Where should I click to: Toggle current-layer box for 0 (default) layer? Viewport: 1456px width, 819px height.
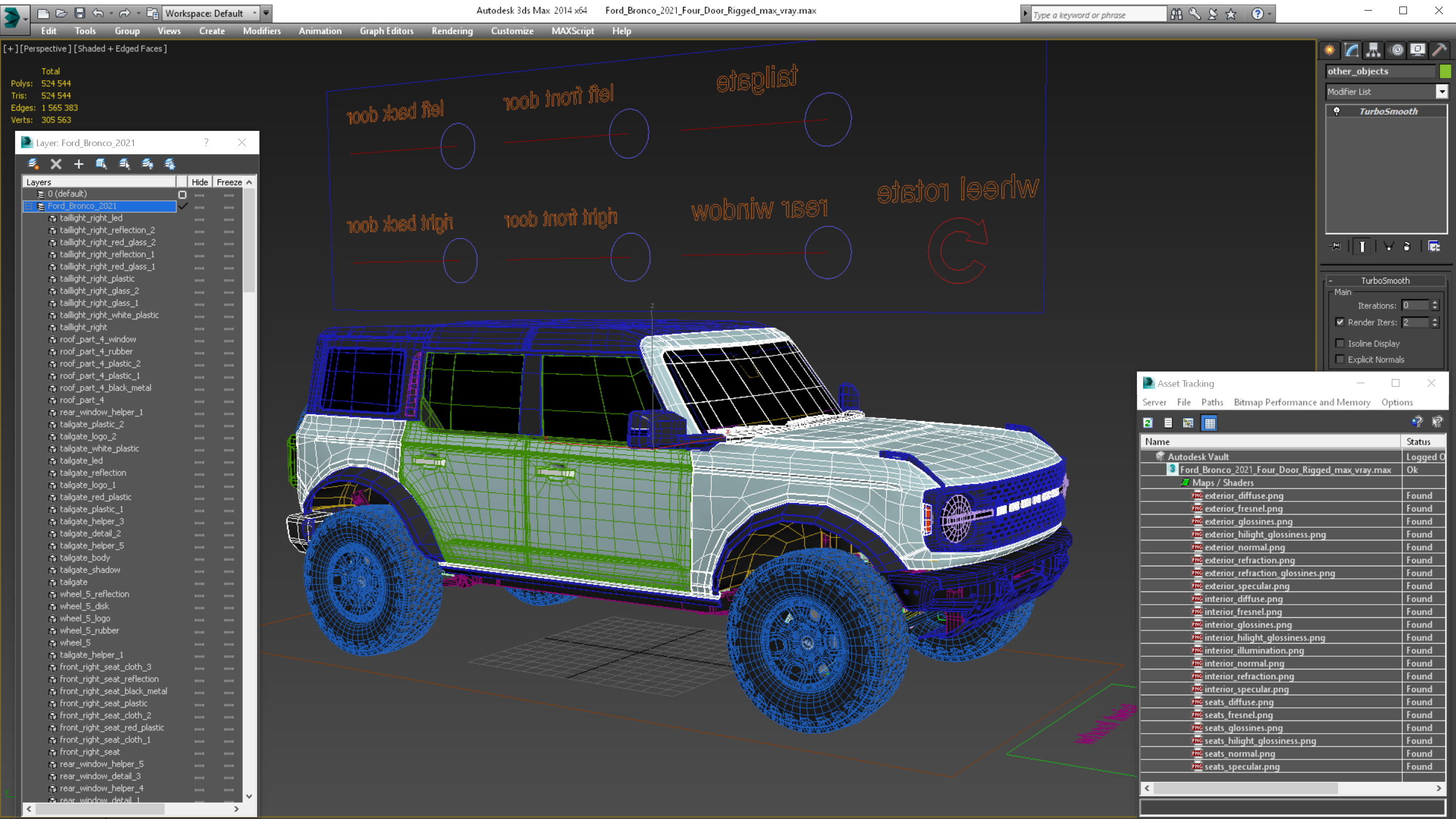182,195
